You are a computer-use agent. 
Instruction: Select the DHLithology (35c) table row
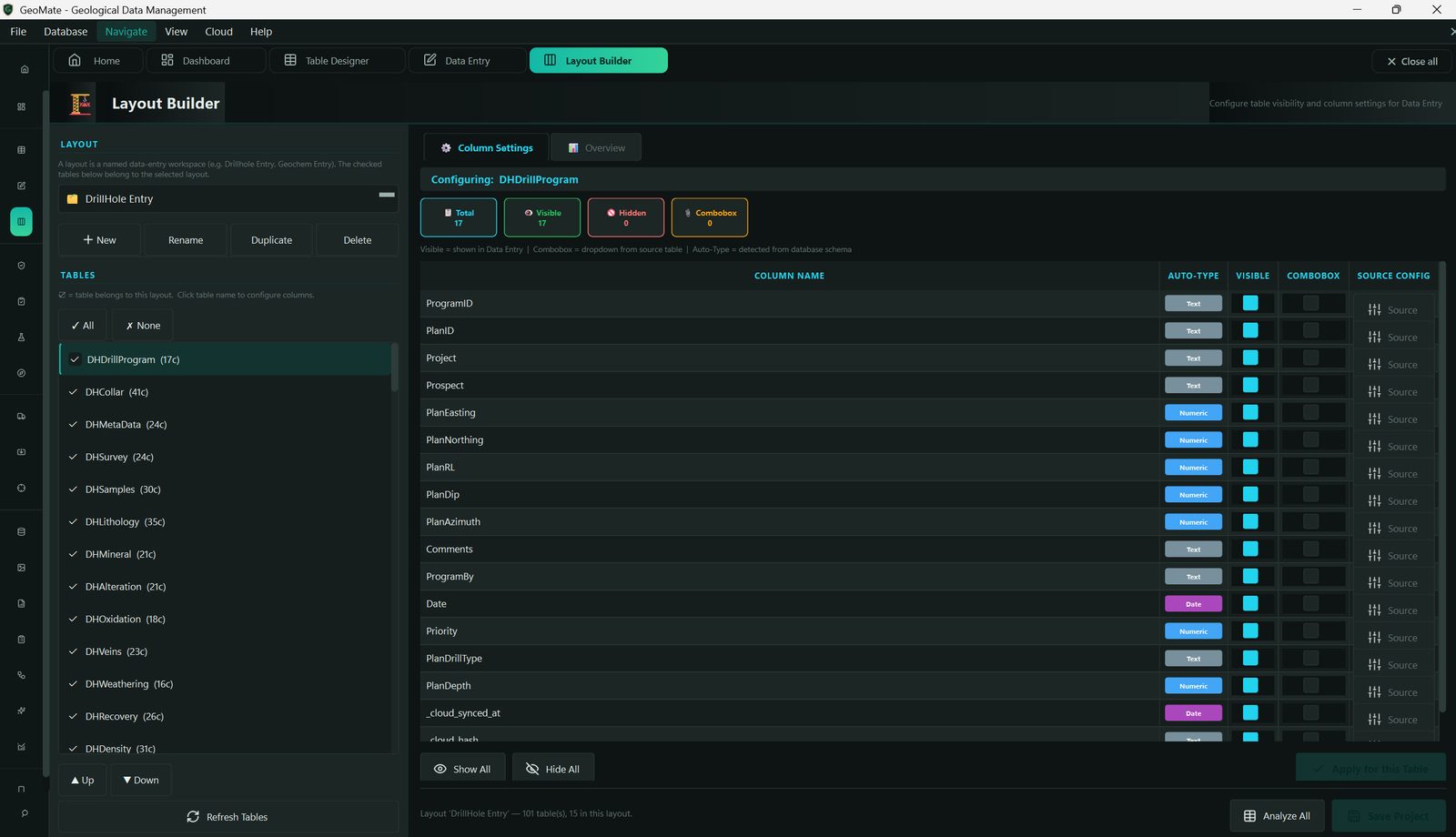(x=225, y=522)
